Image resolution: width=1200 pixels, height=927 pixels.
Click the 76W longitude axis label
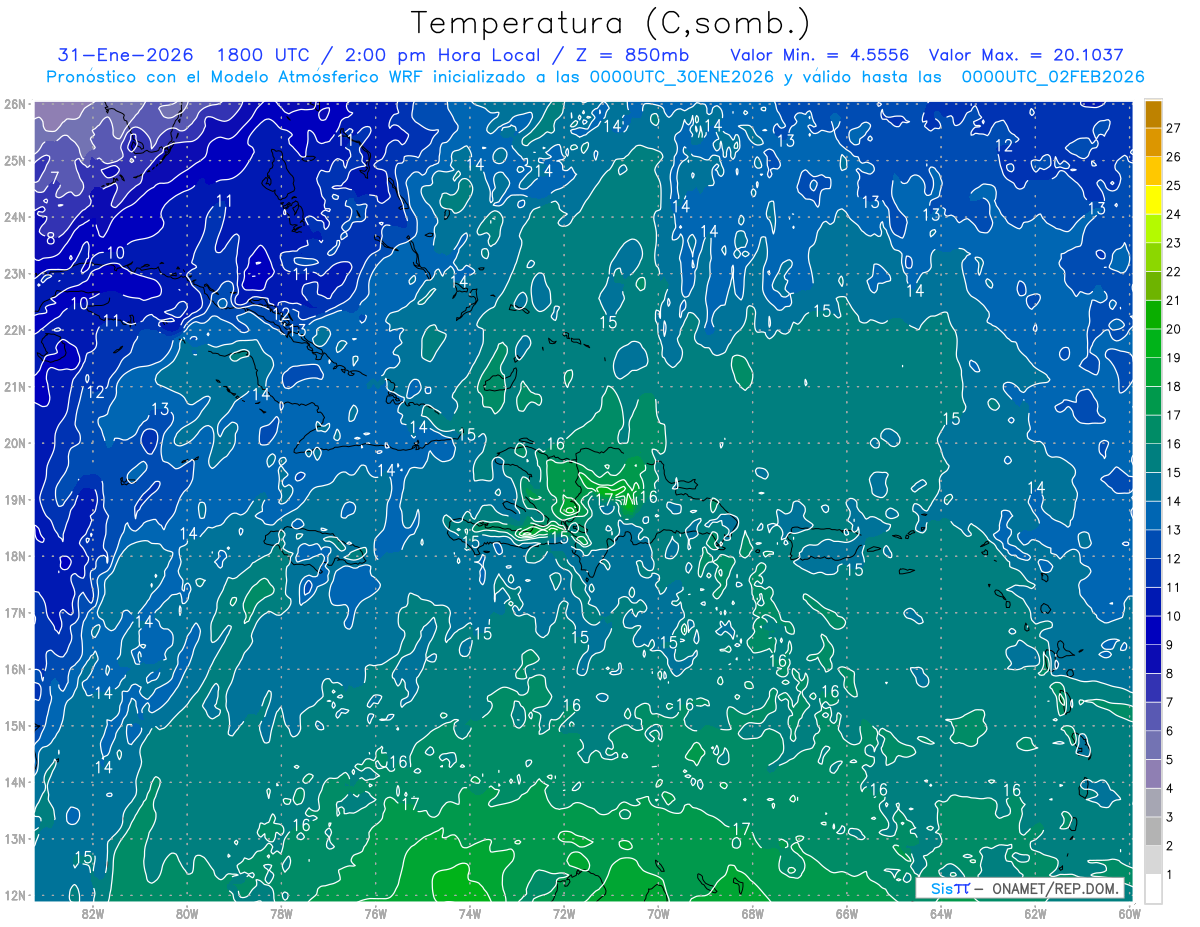375,912
